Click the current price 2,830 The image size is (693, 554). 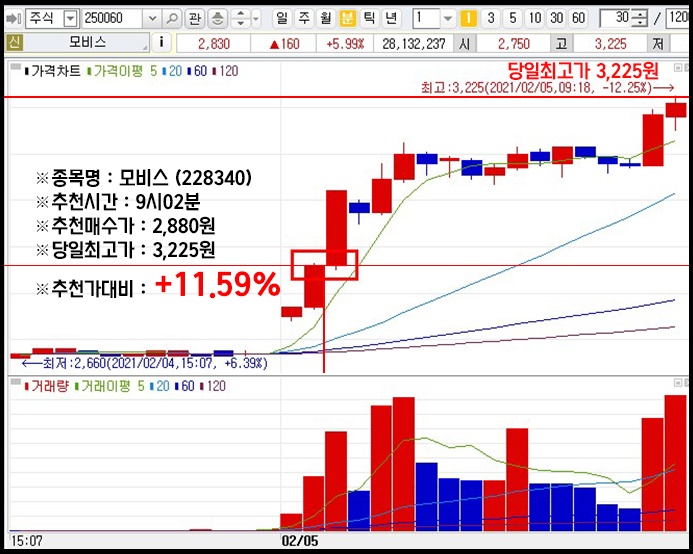(213, 44)
